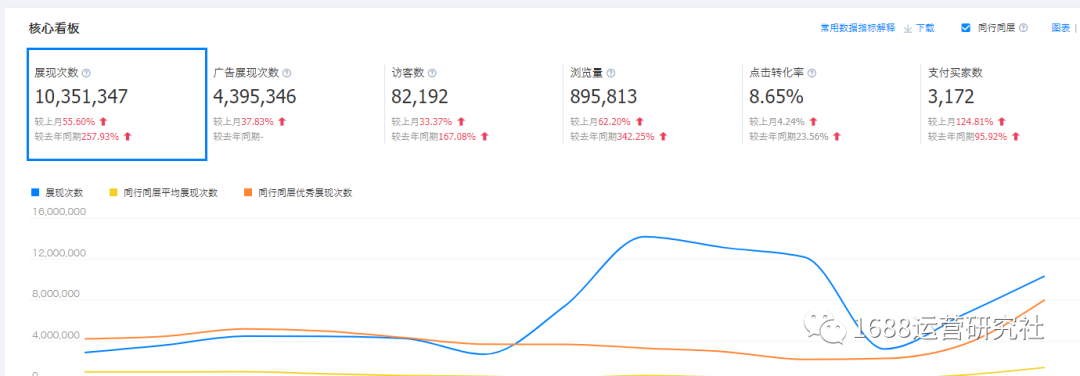Toggle the 同行同层 checkbox
This screenshot has width=1080, height=376.
tap(966, 28)
